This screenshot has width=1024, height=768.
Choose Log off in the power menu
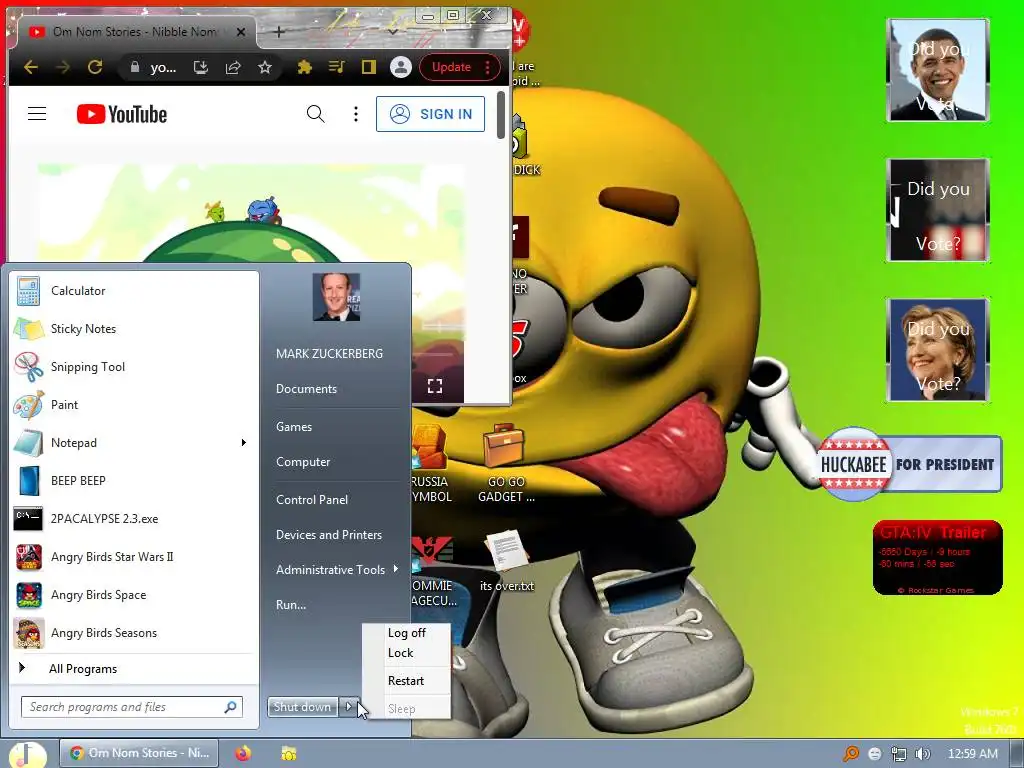[x=406, y=633]
